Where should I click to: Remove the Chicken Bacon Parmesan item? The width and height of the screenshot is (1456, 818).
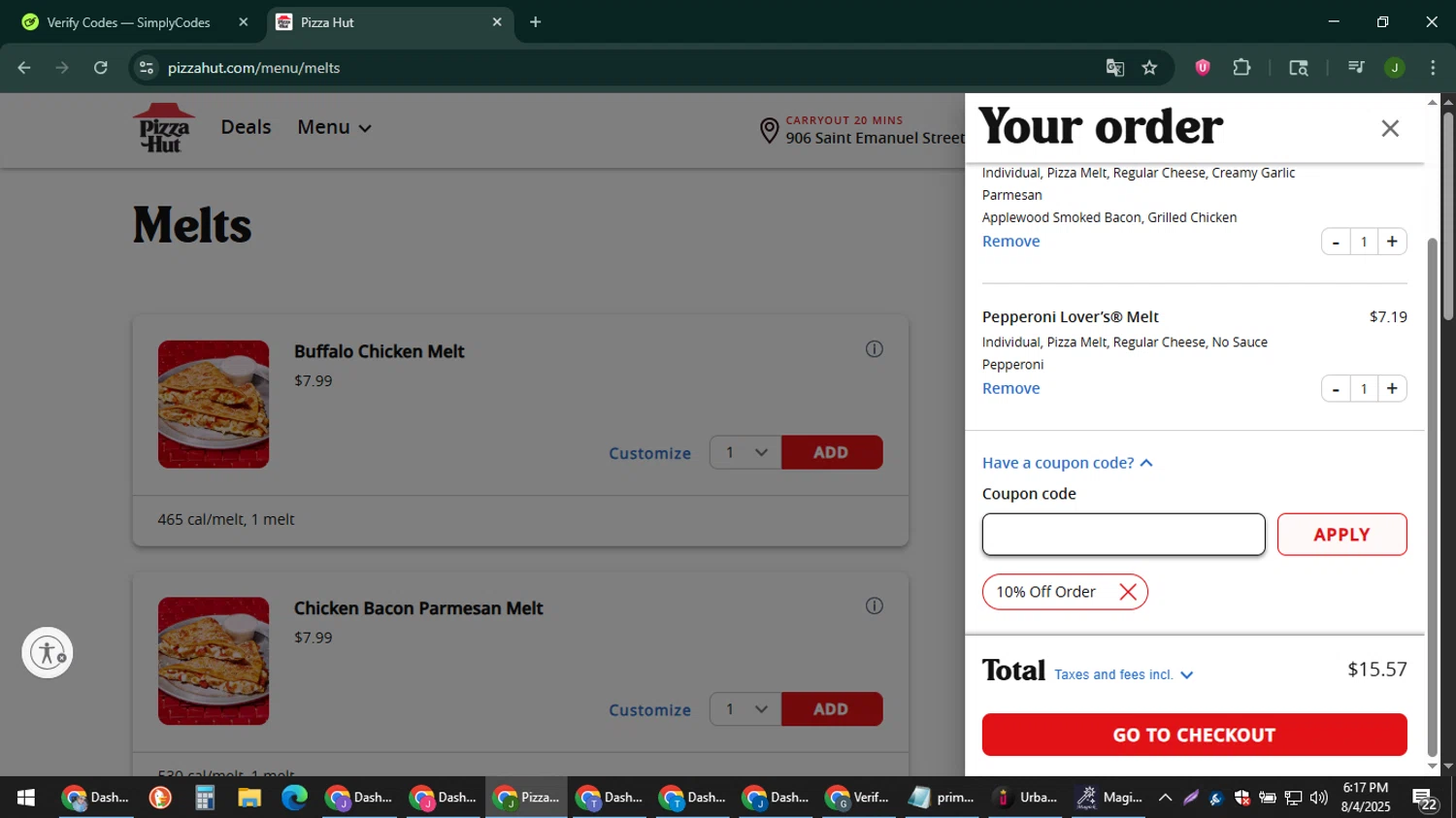tap(1010, 242)
